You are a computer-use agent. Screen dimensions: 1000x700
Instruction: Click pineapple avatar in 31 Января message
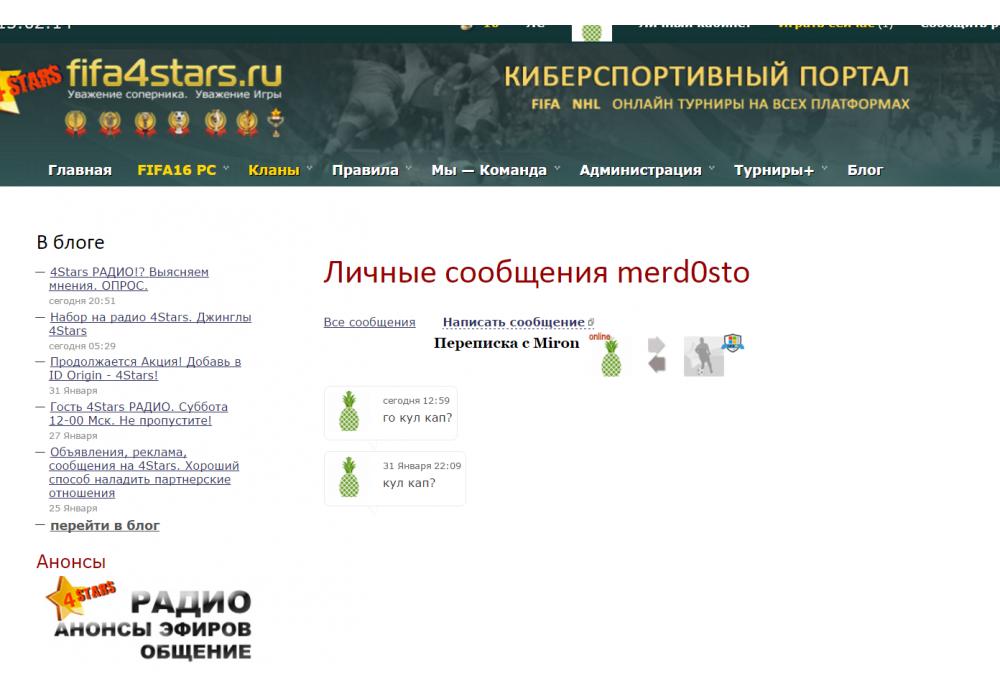click(x=348, y=477)
